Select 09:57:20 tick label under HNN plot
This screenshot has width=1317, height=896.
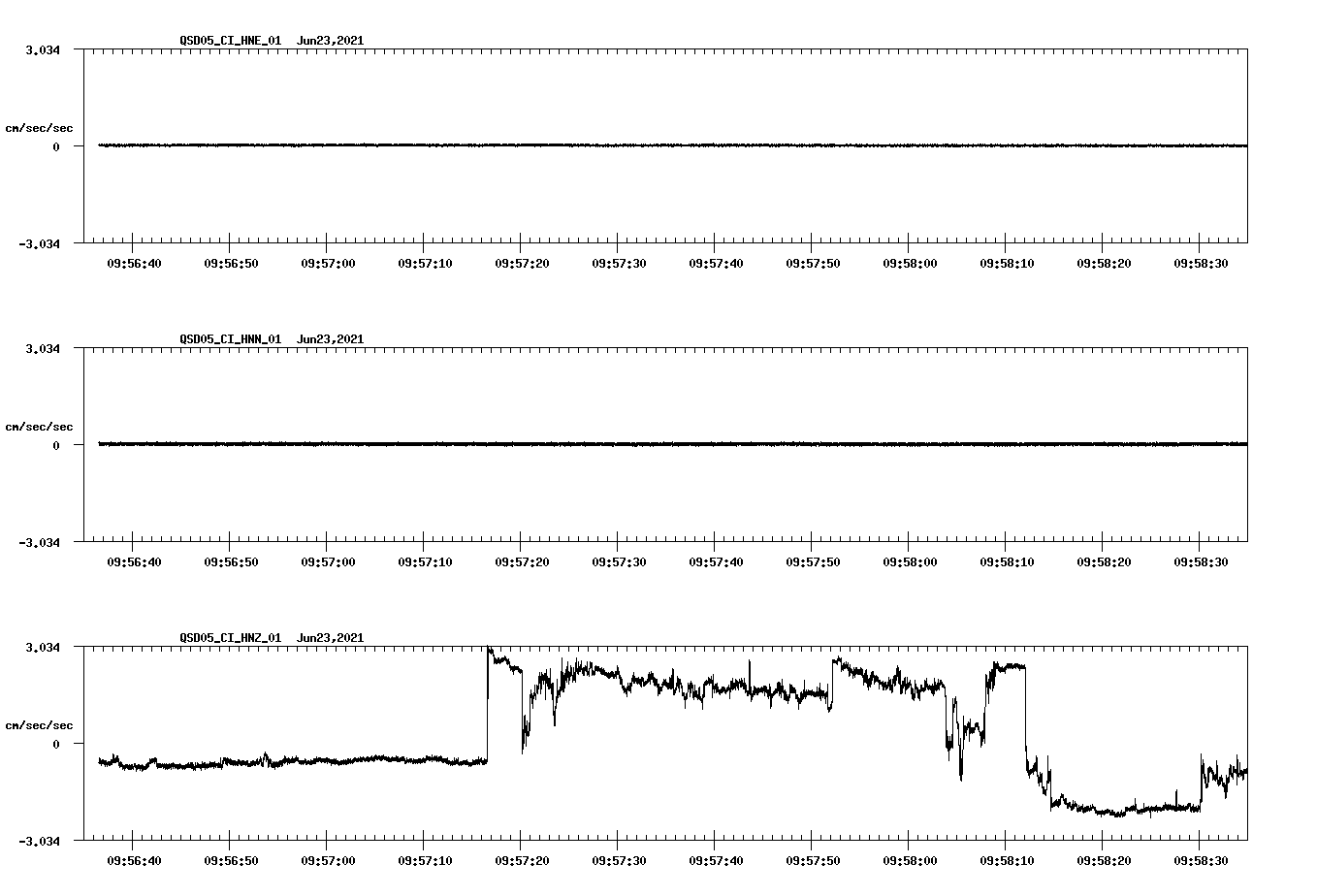(x=522, y=561)
